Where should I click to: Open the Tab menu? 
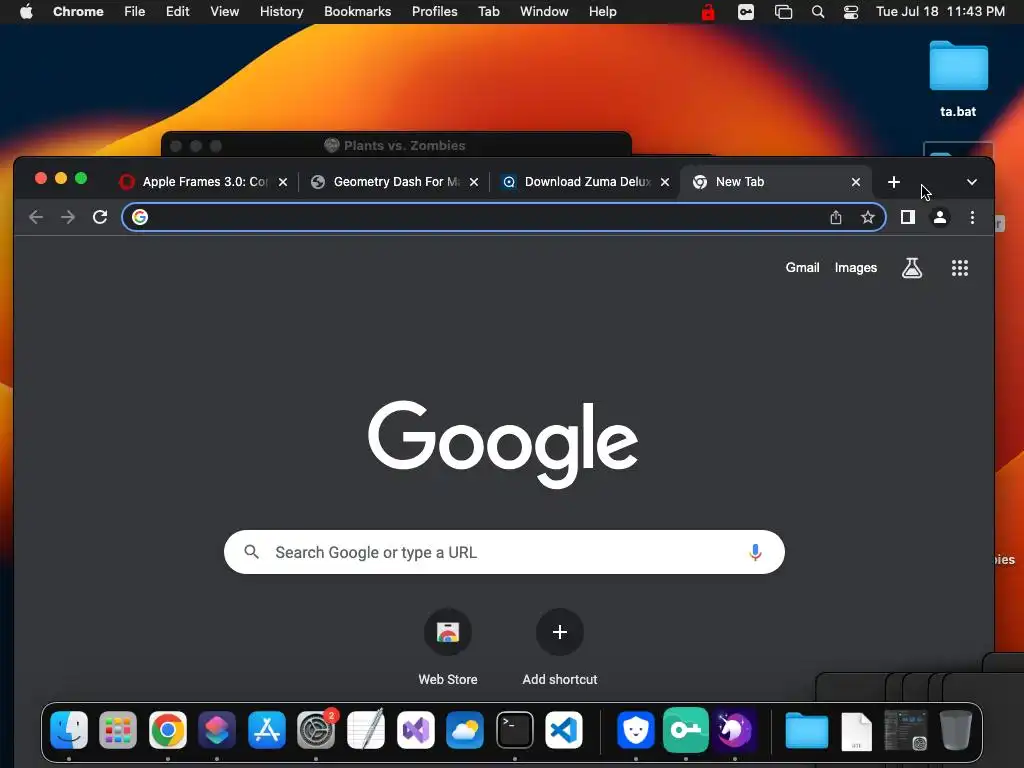pyautogui.click(x=488, y=12)
